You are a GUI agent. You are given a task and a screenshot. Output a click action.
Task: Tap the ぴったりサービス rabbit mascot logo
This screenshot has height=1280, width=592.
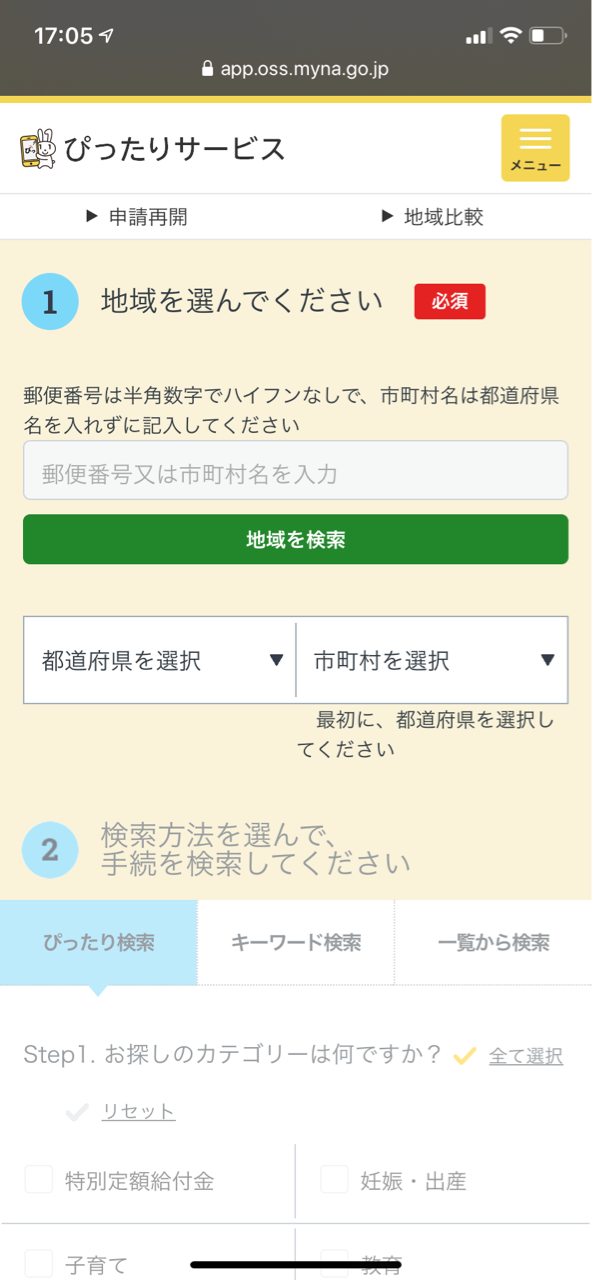37,149
